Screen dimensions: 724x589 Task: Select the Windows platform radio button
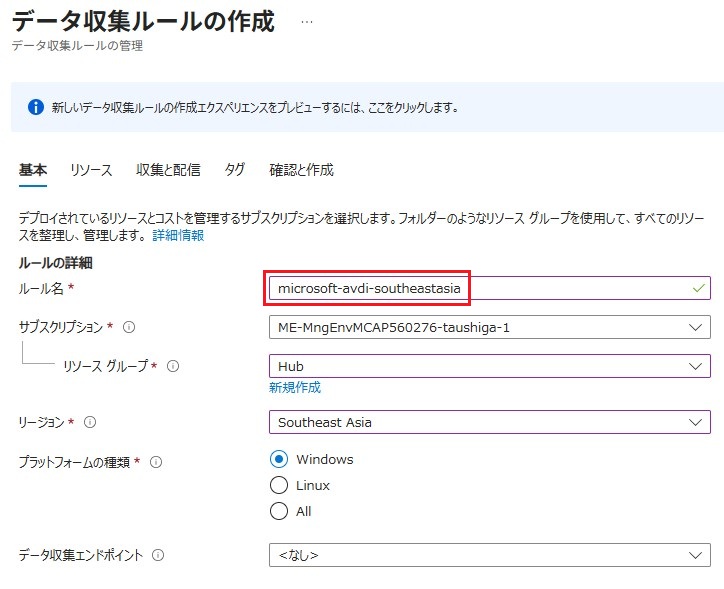(x=279, y=460)
